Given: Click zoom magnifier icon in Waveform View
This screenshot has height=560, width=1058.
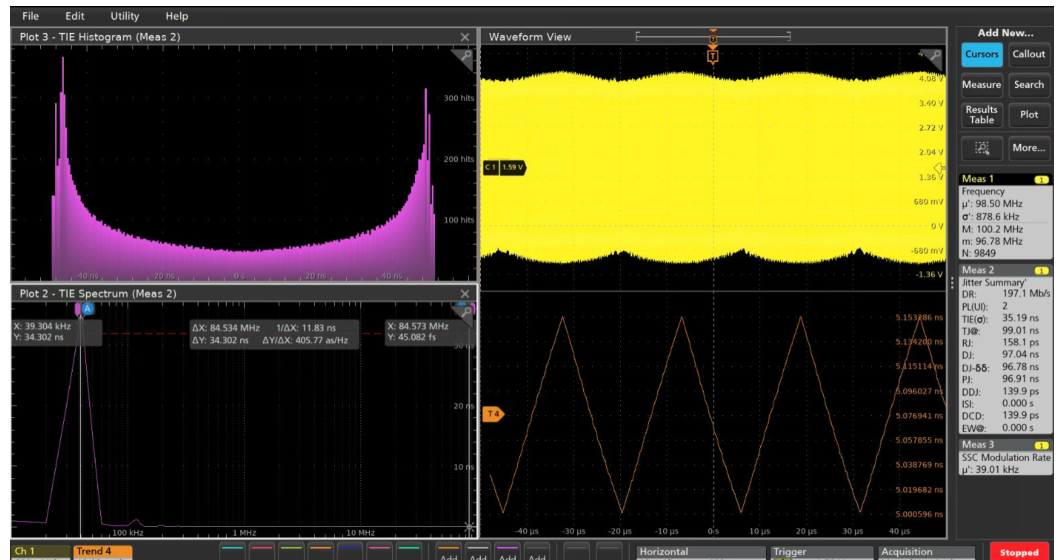Looking at the screenshot, I should tap(934, 59).
